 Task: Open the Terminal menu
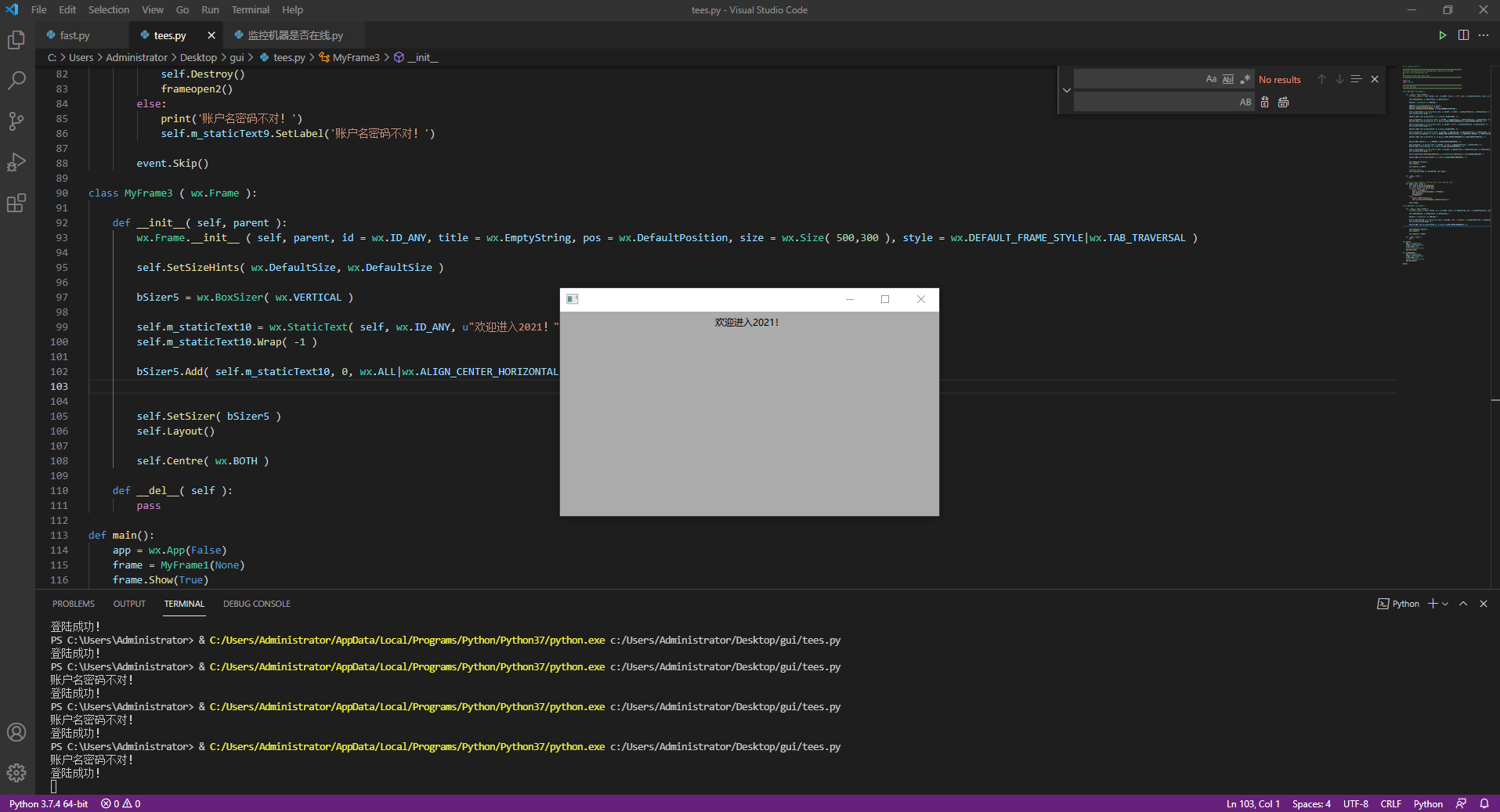coord(251,9)
